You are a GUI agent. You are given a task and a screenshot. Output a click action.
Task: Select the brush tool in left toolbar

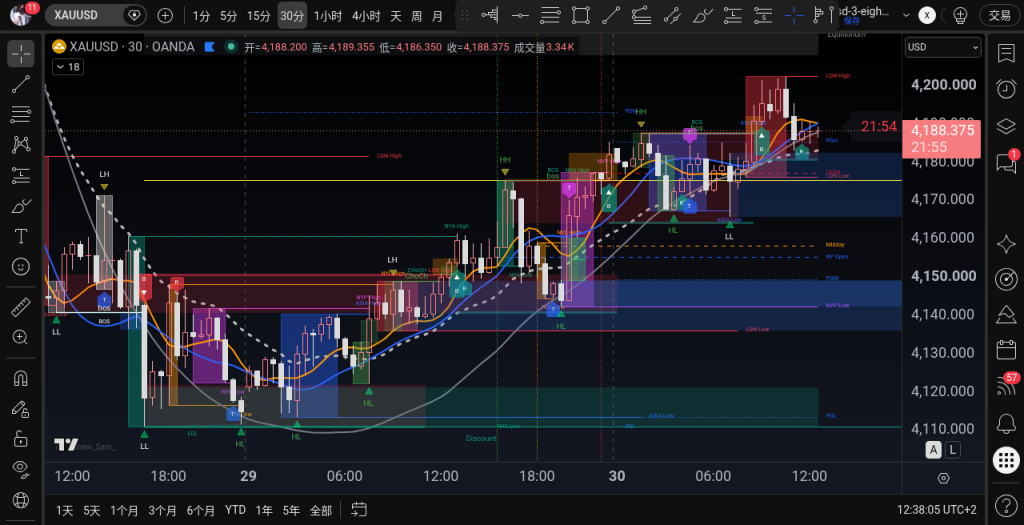coord(21,206)
